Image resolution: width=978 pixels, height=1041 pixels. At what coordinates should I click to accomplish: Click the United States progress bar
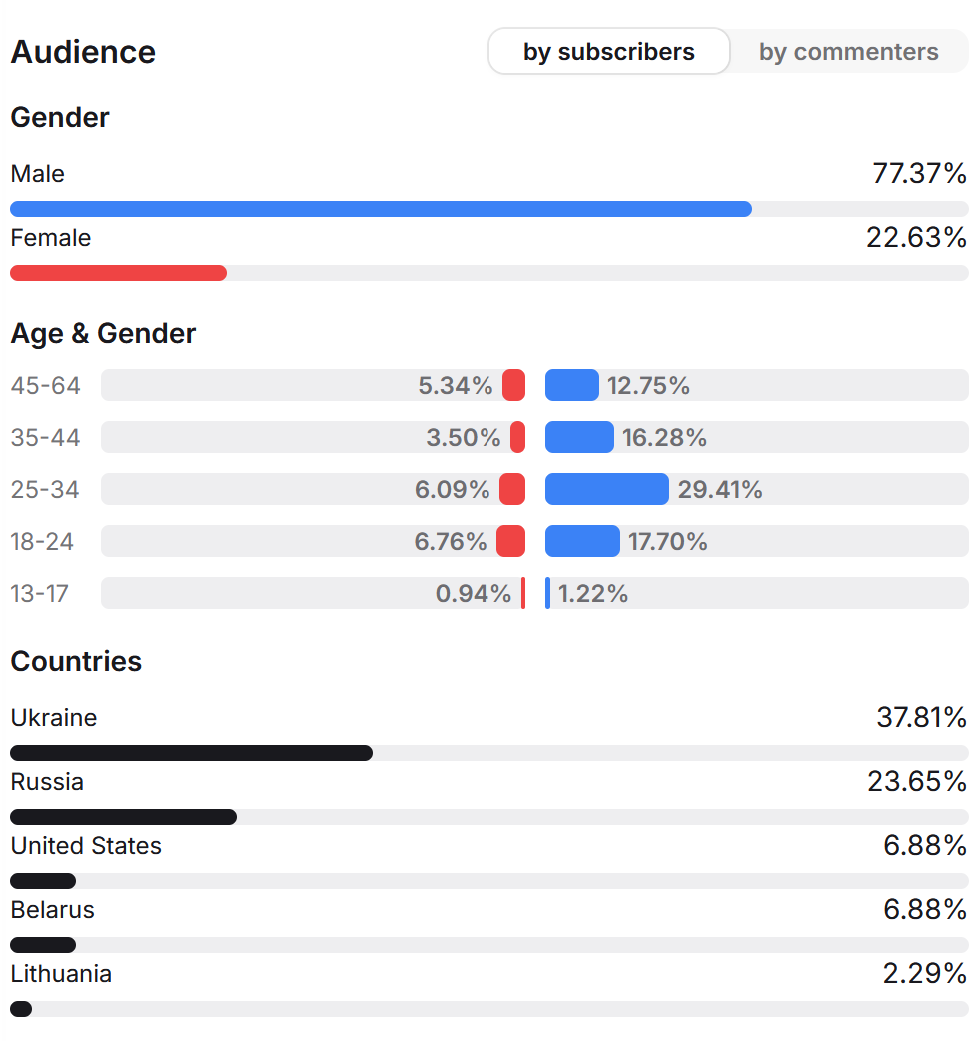(x=43, y=881)
